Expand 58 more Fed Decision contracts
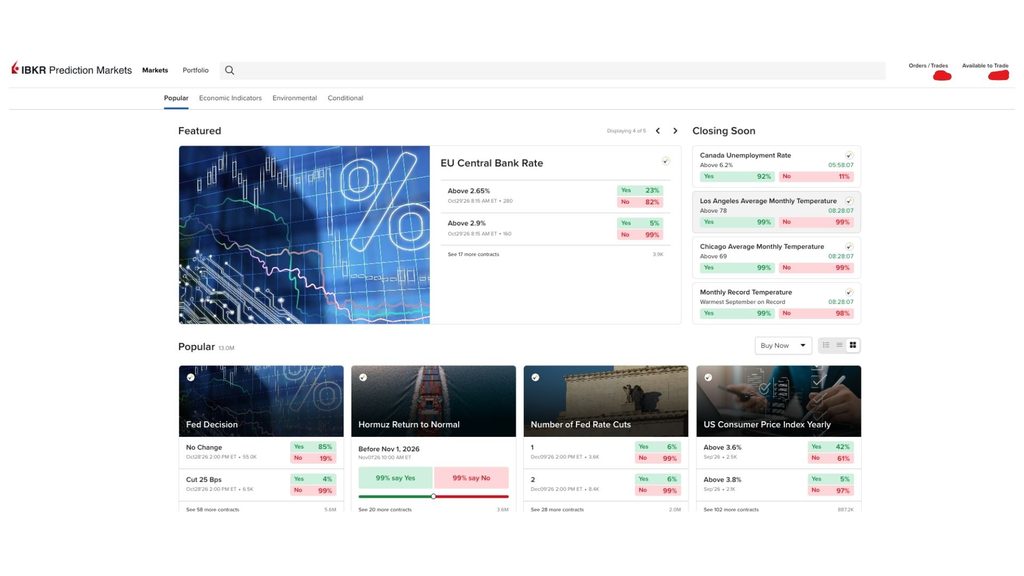This screenshot has height=576, width=1024. [x=213, y=509]
